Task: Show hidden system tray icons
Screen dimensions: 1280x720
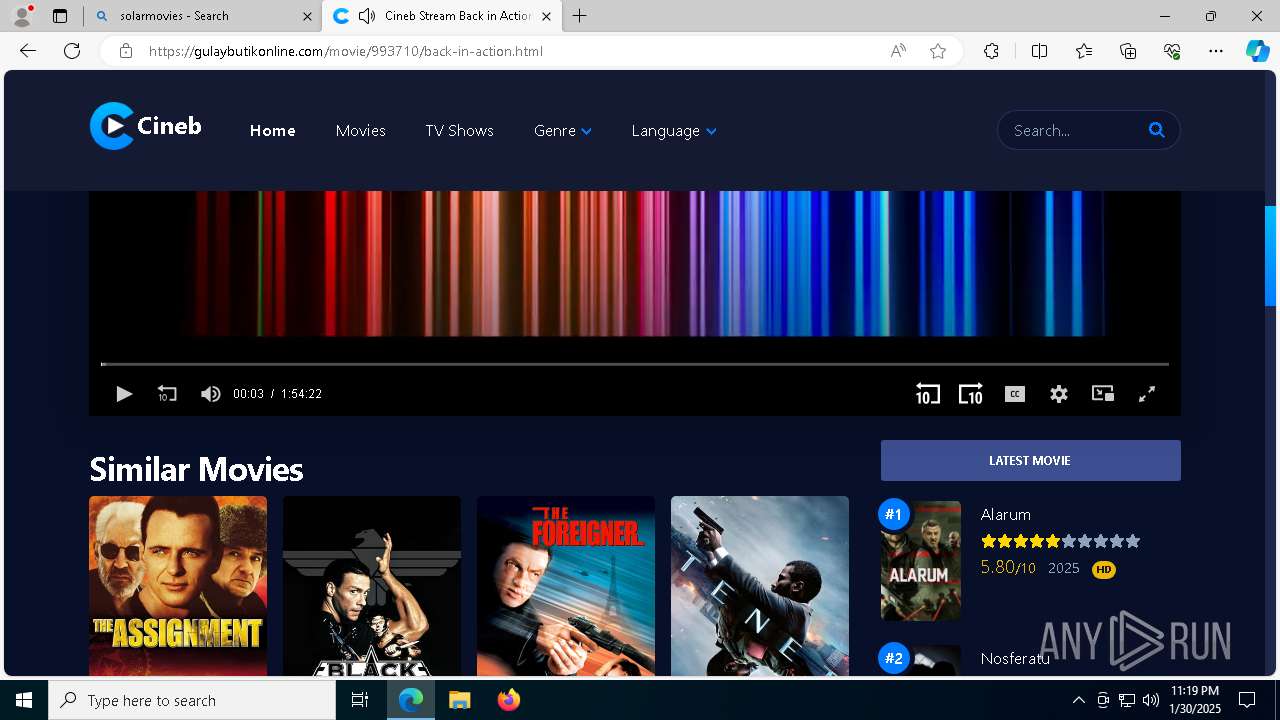Action: [x=1078, y=700]
